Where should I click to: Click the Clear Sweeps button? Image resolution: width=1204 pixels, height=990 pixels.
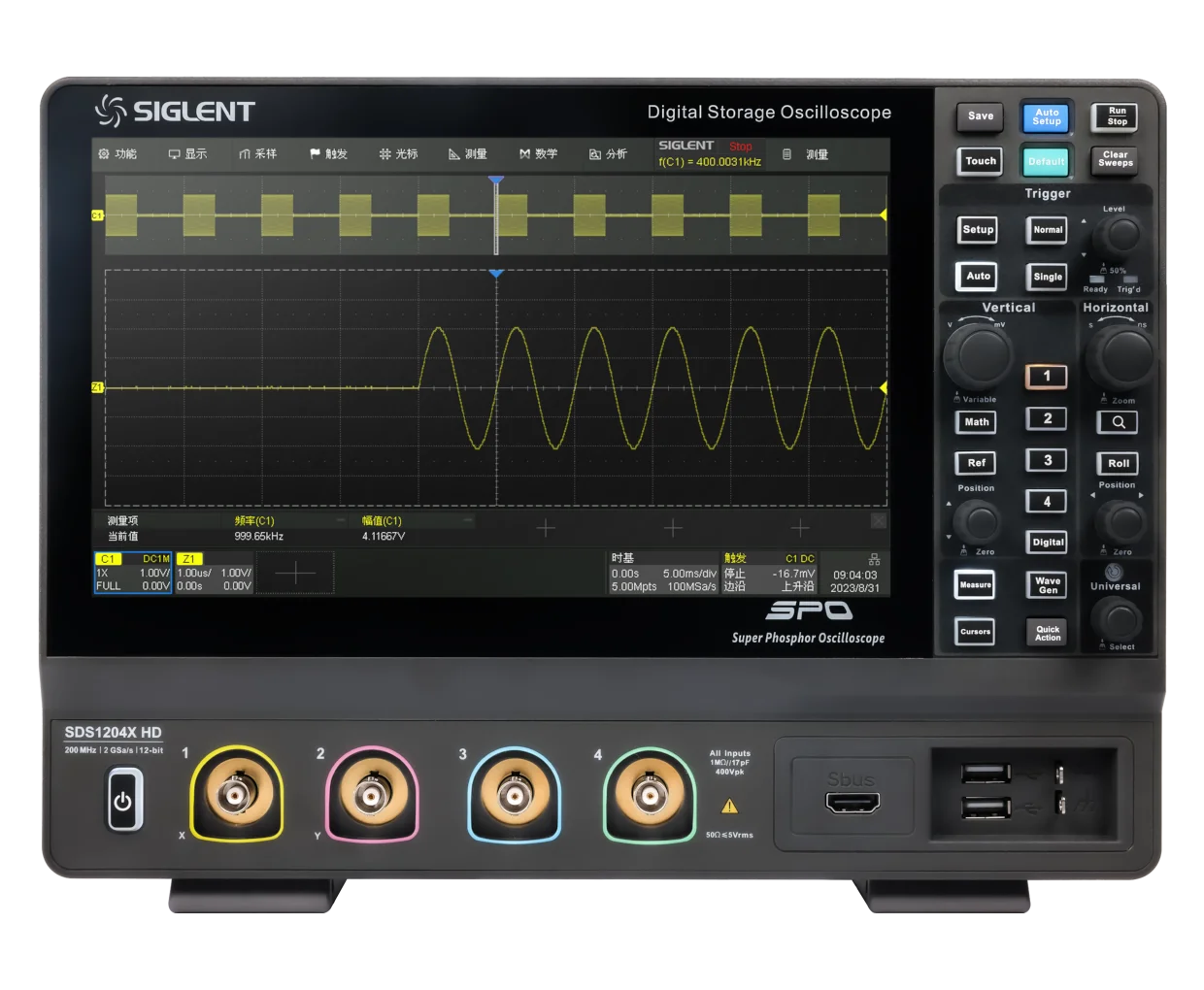[x=1116, y=159]
